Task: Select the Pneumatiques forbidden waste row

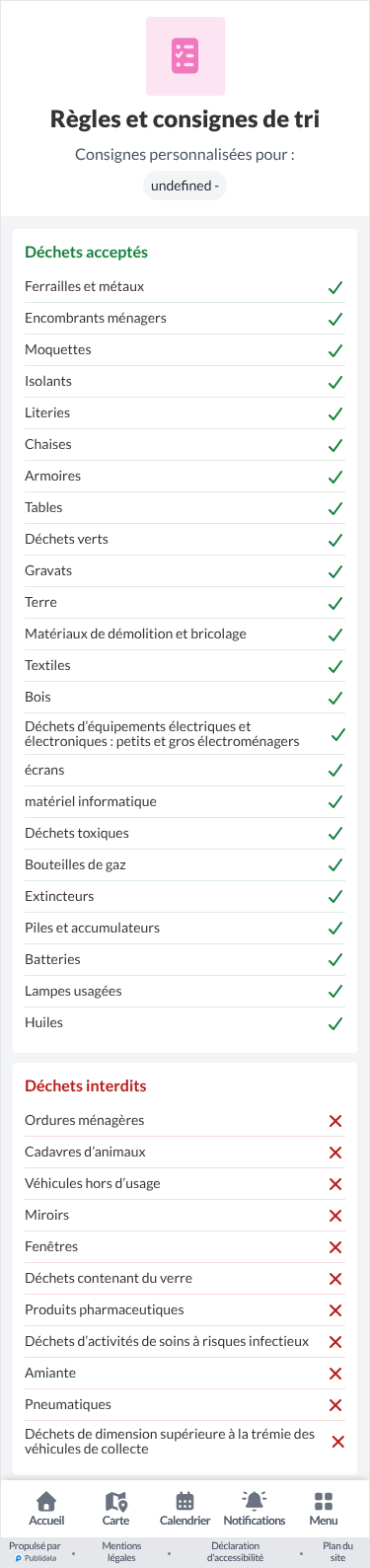Action: coord(185,1405)
